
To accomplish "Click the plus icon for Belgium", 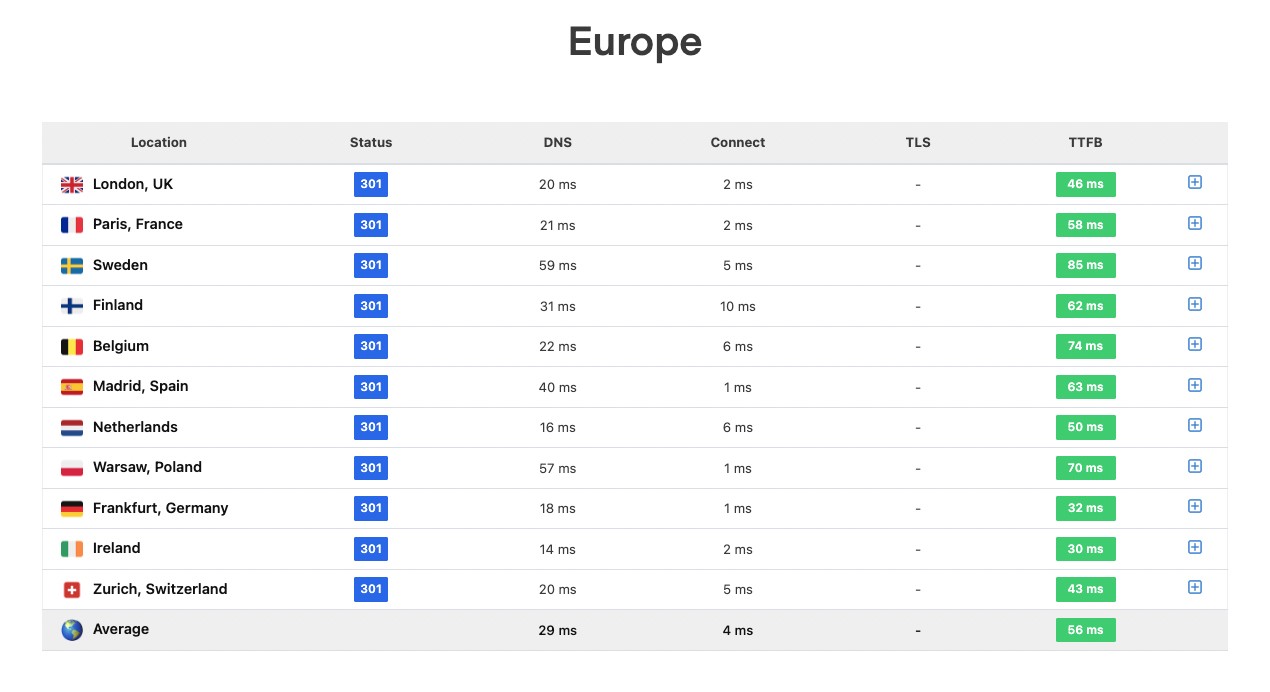I will 1194,344.
